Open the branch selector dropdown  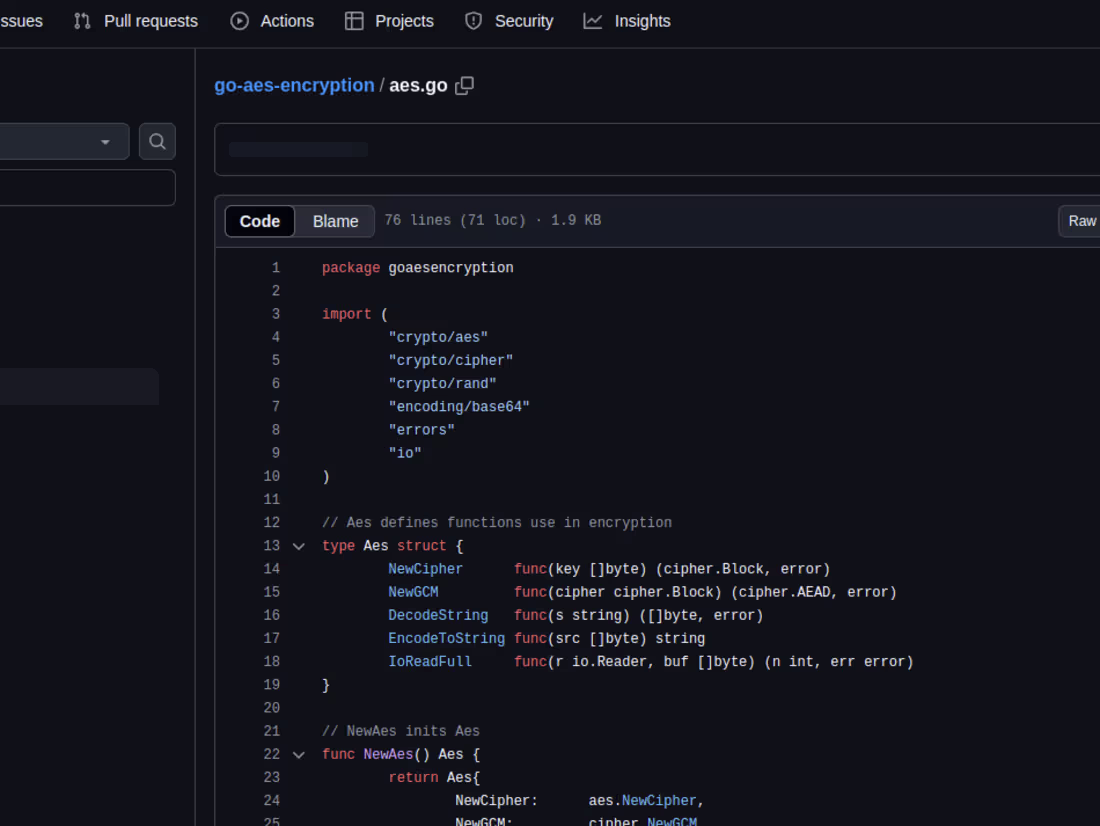point(65,142)
